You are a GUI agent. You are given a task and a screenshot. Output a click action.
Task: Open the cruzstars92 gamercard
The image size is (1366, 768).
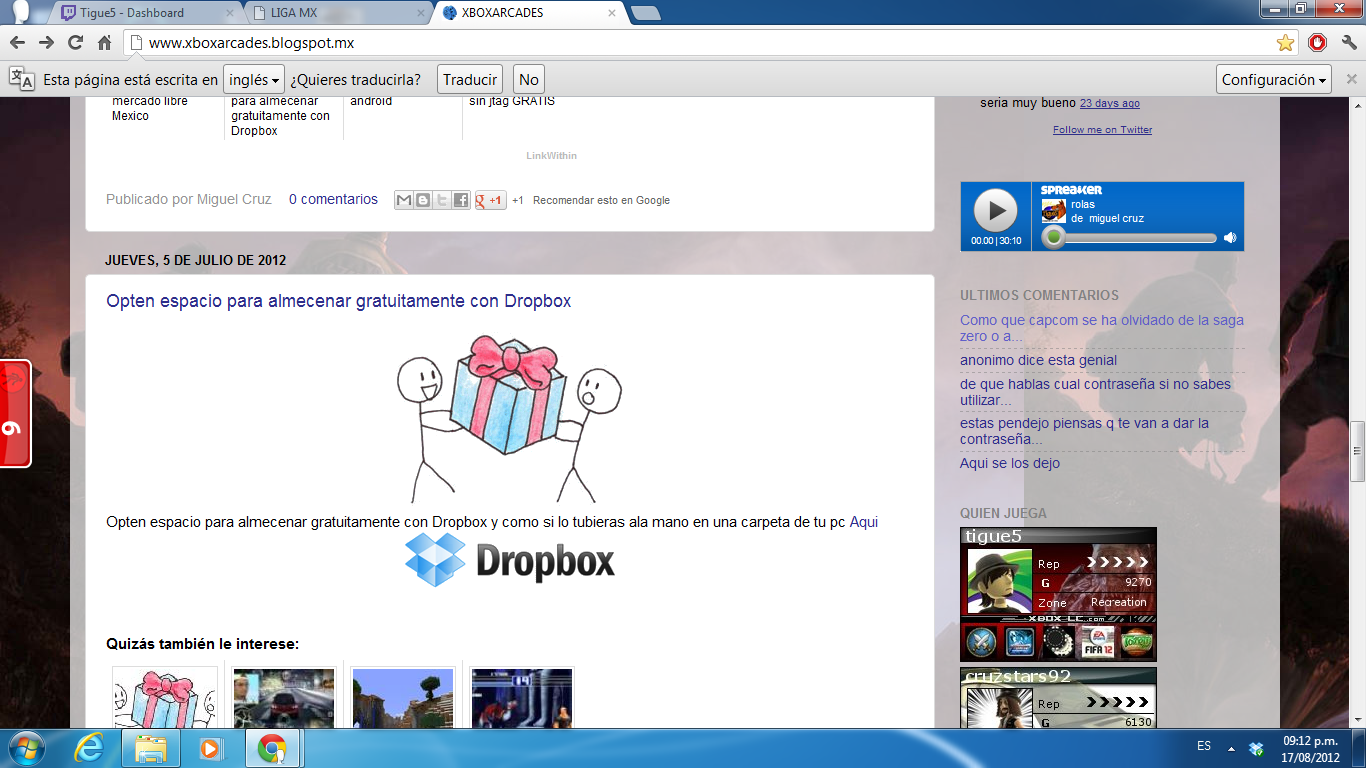tap(1058, 698)
